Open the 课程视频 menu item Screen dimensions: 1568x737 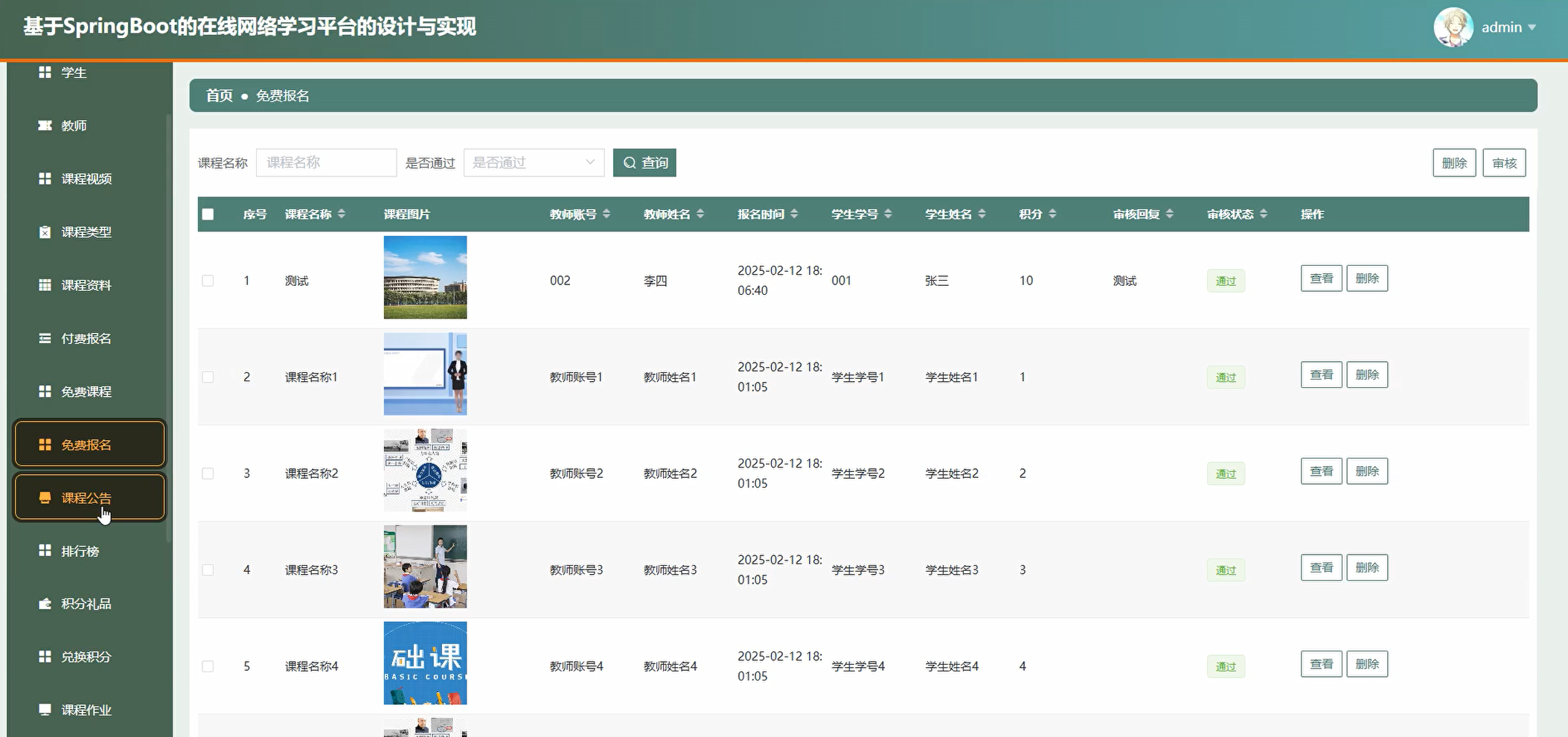coord(89,179)
